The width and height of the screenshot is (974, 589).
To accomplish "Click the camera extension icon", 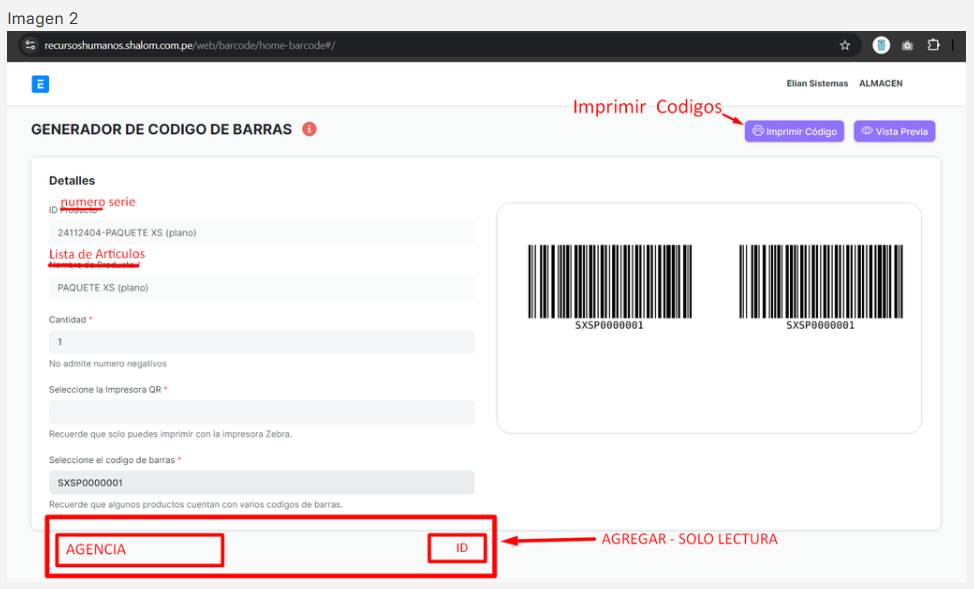I will (907, 45).
